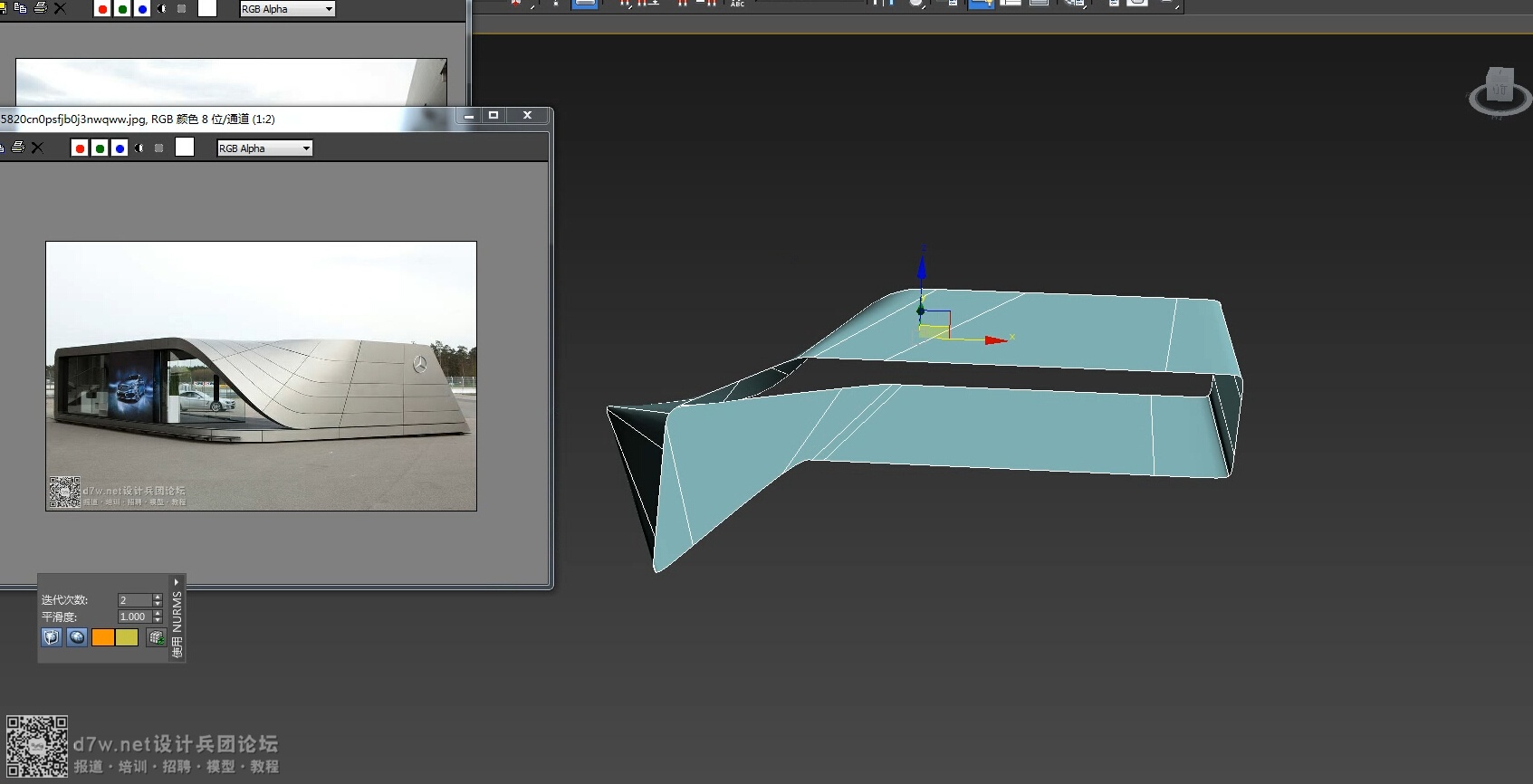The image size is (1533, 784).
Task: Switch monochrome view in the jpg window
Action: (159, 148)
